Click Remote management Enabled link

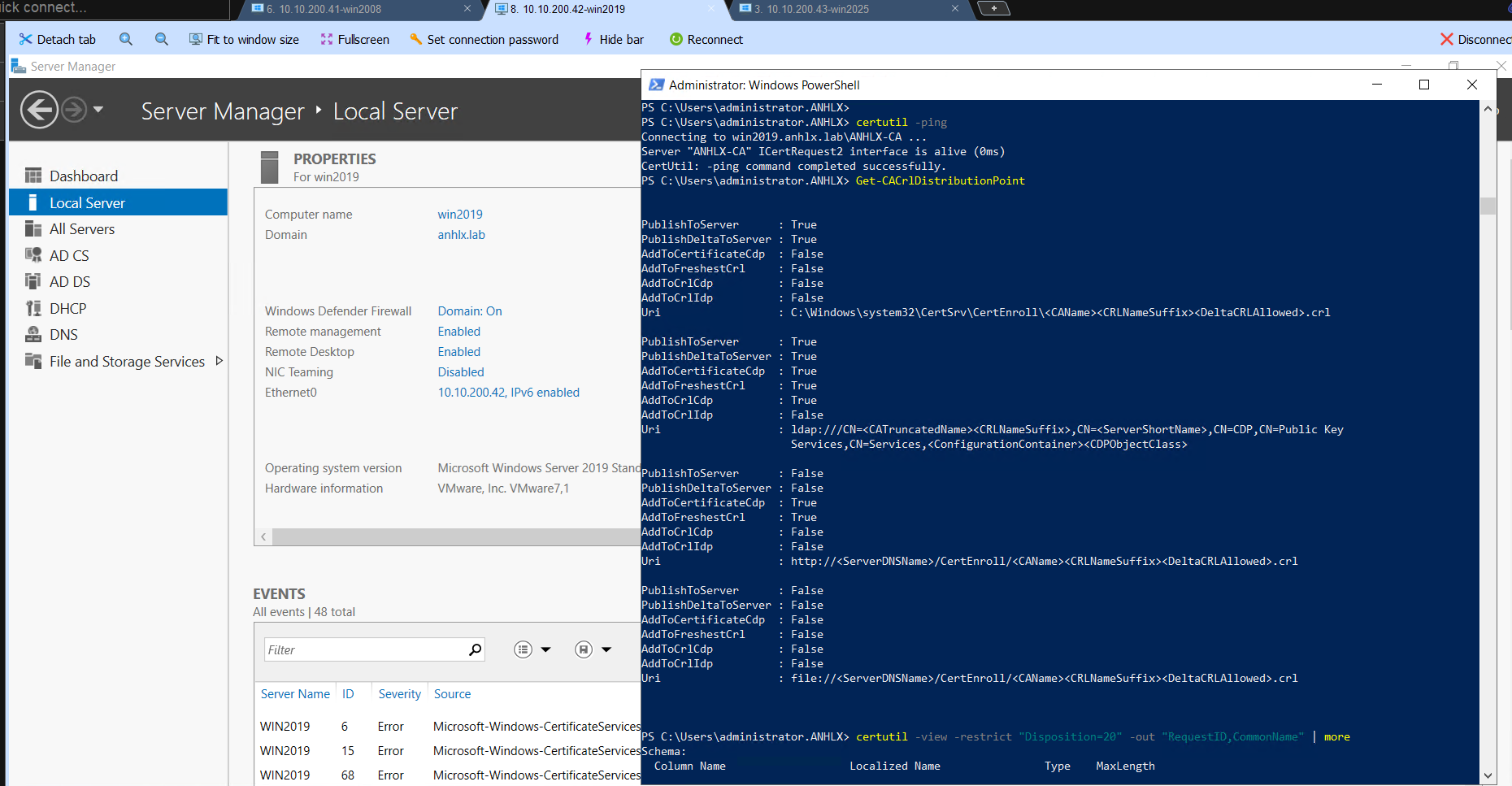(x=459, y=332)
